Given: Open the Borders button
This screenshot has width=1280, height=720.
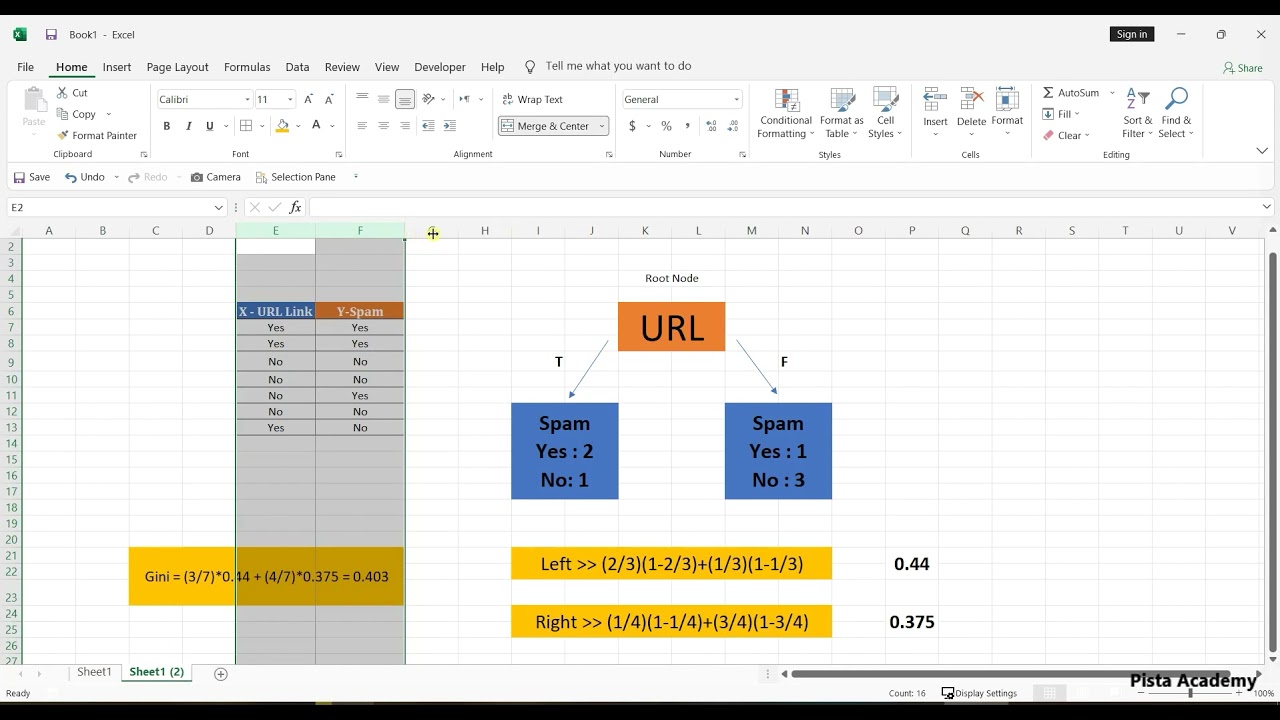Looking at the screenshot, I should 245,126.
